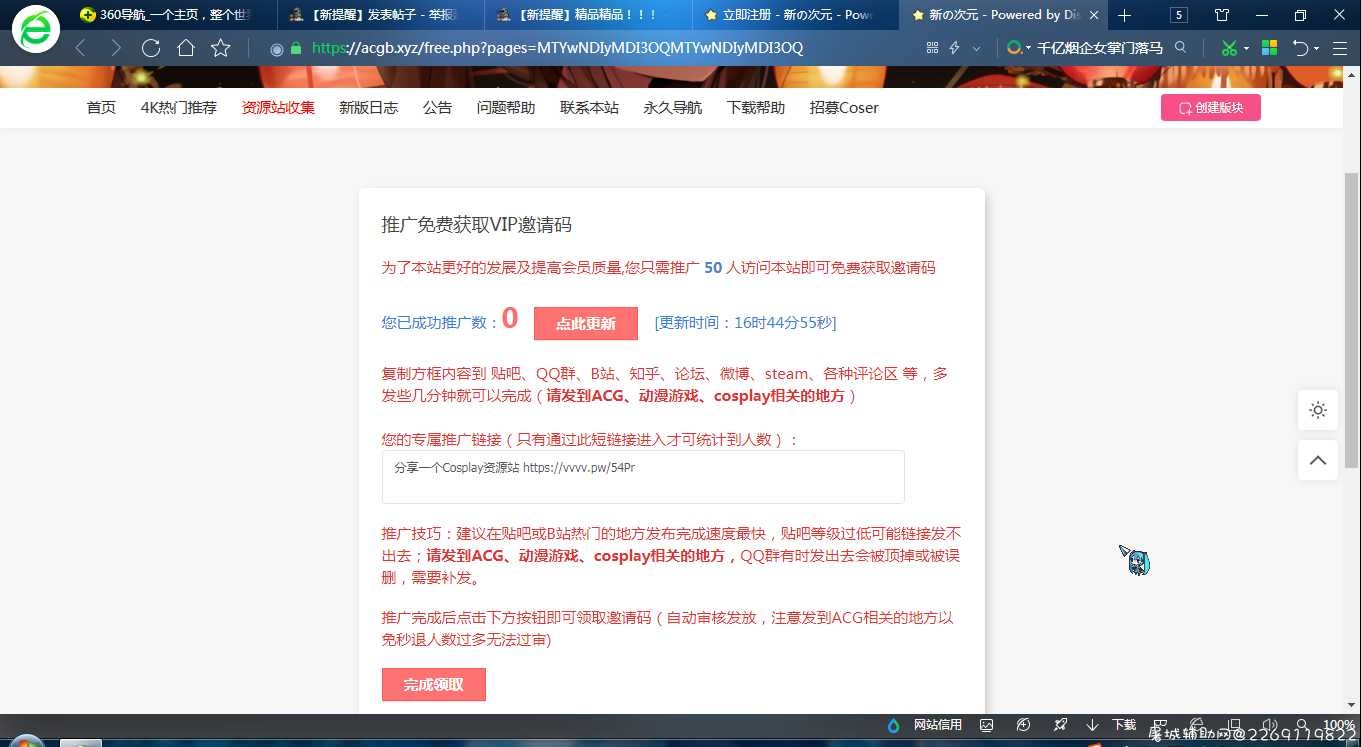Screen dimensions: 1361x747
Task: Open the browser home page
Action: (186, 48)
